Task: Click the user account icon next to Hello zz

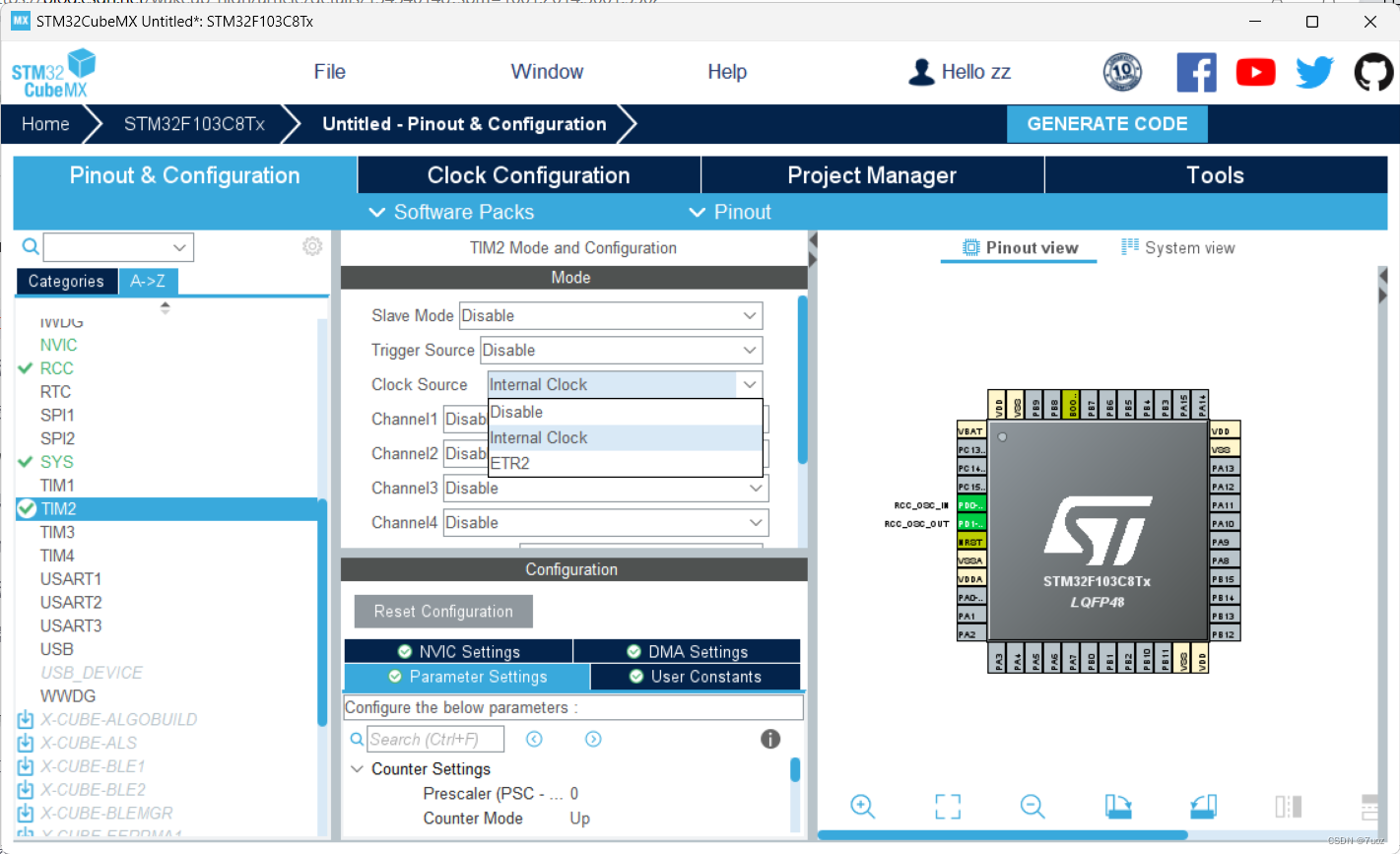Action: (x=921, y=72)
